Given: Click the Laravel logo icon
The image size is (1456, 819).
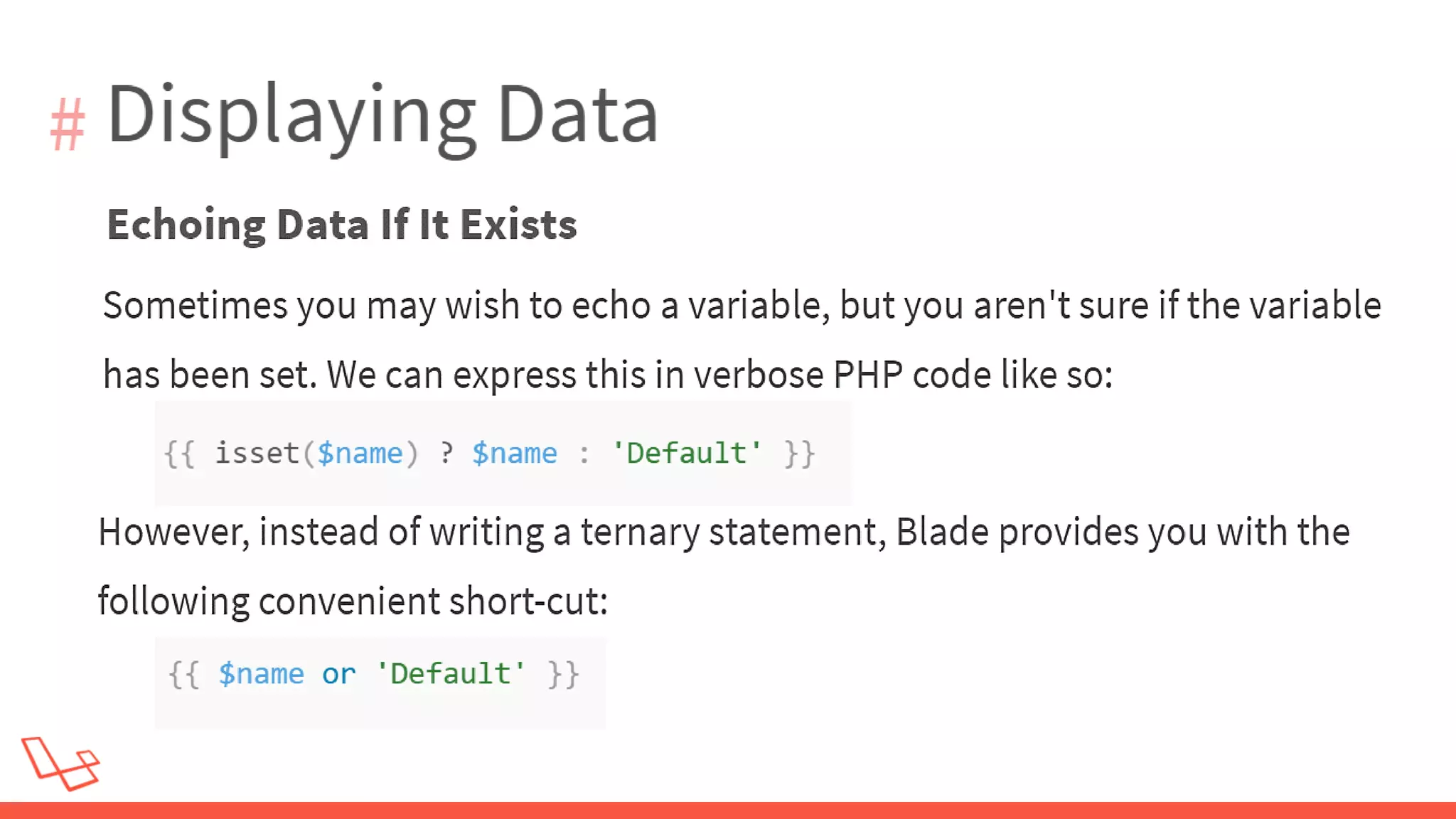Looking at the screenshot, I should point(60,764).
